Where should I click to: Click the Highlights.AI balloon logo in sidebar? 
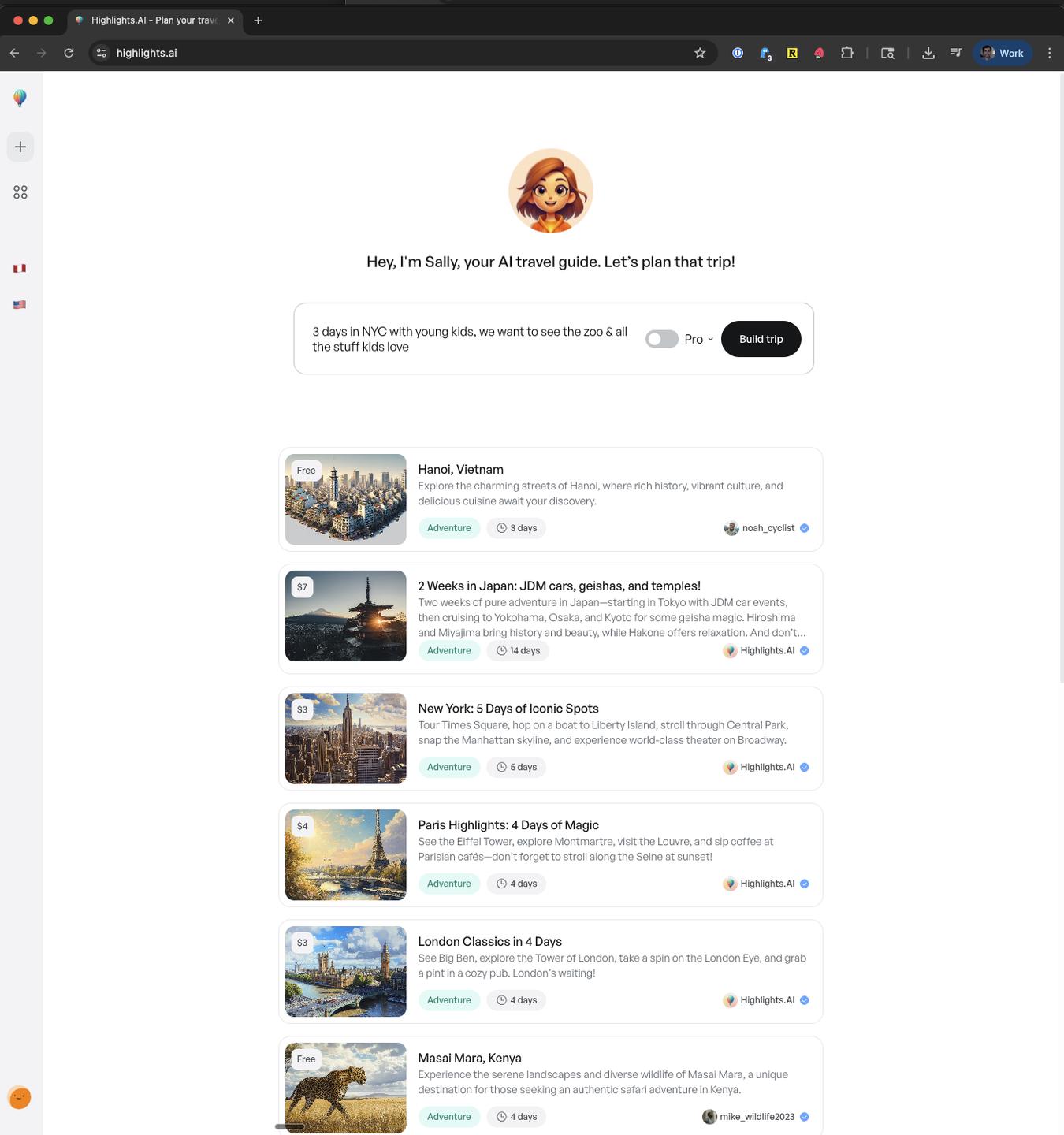20,98
